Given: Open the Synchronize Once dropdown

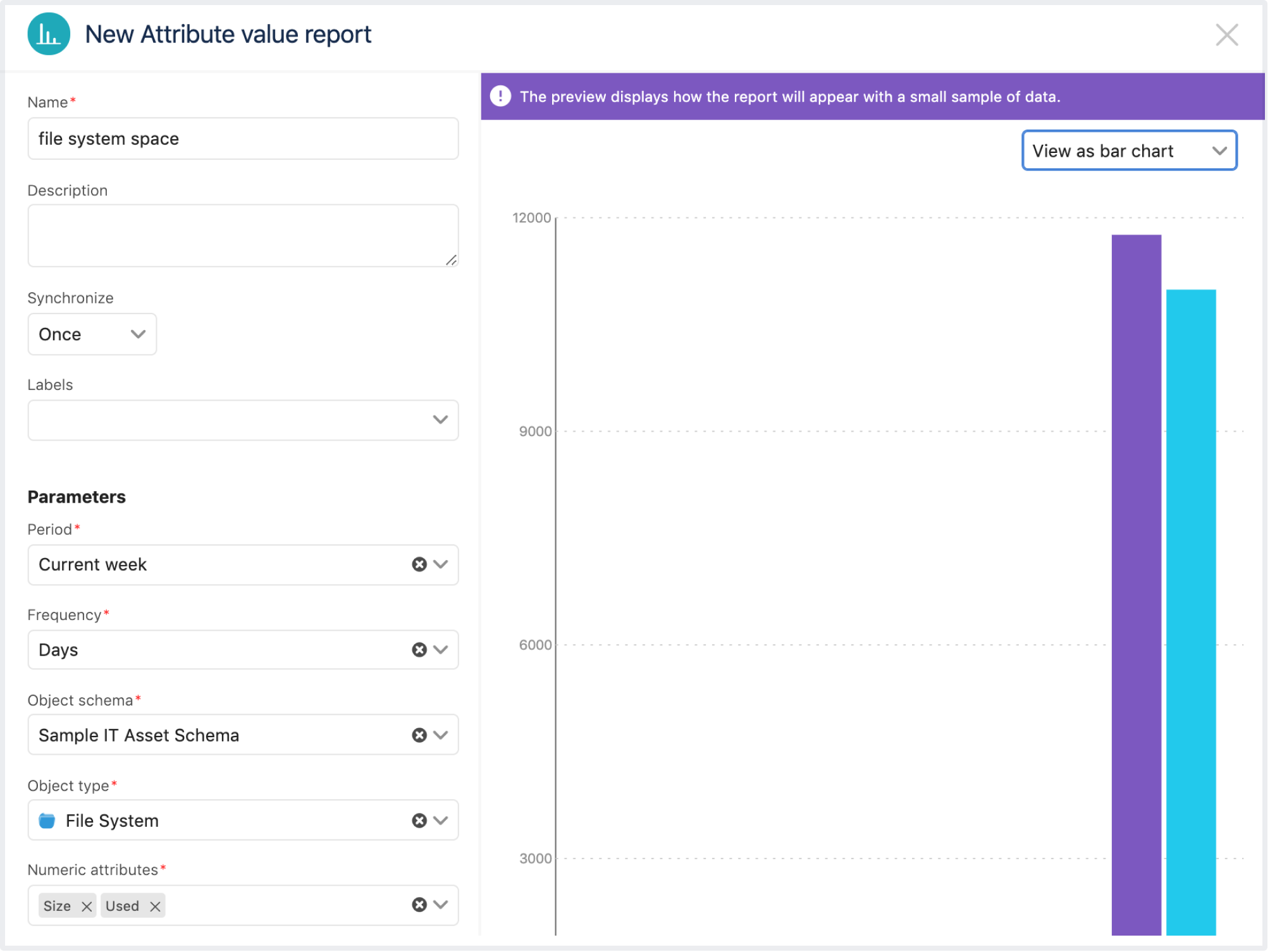Looking at the screenshot, I should pyautogui.click(x=92, y=334).
